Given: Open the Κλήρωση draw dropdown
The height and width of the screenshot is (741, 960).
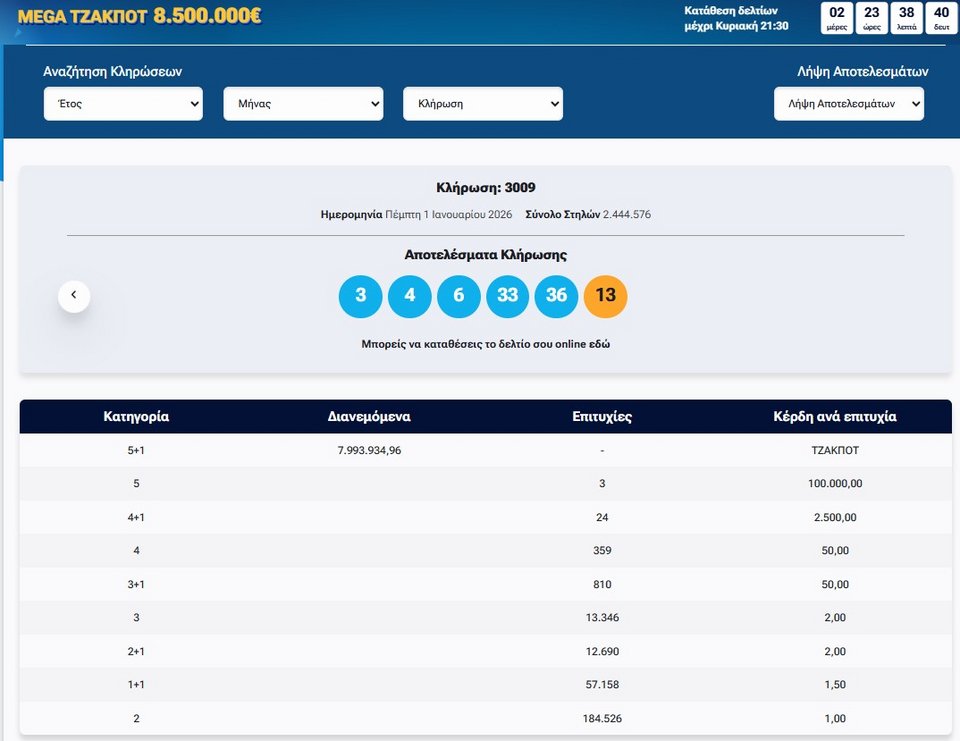Looking at the screenshot, I should [483, 104].
